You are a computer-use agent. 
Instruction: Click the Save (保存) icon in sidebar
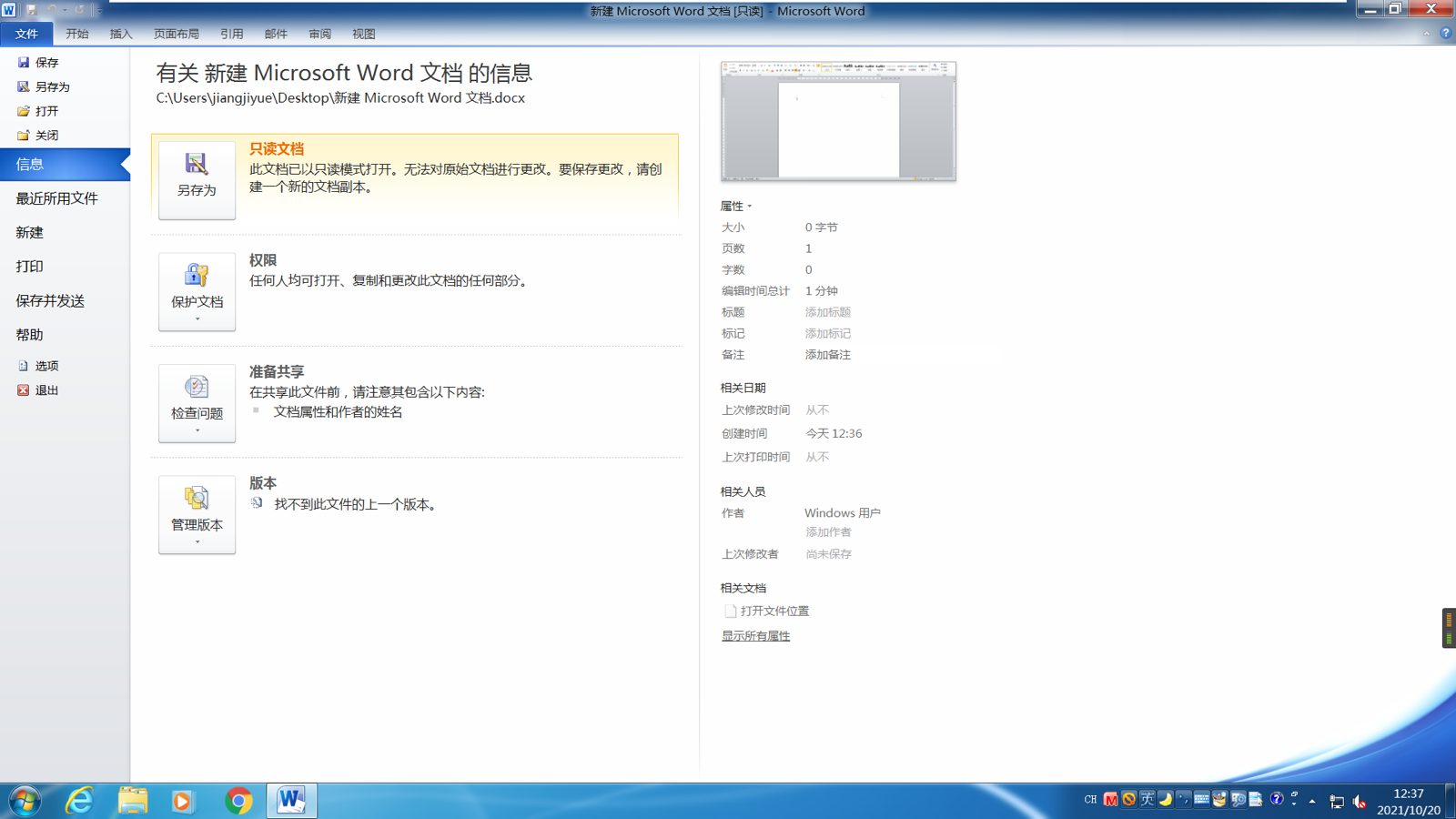click(x=24, y=63)
